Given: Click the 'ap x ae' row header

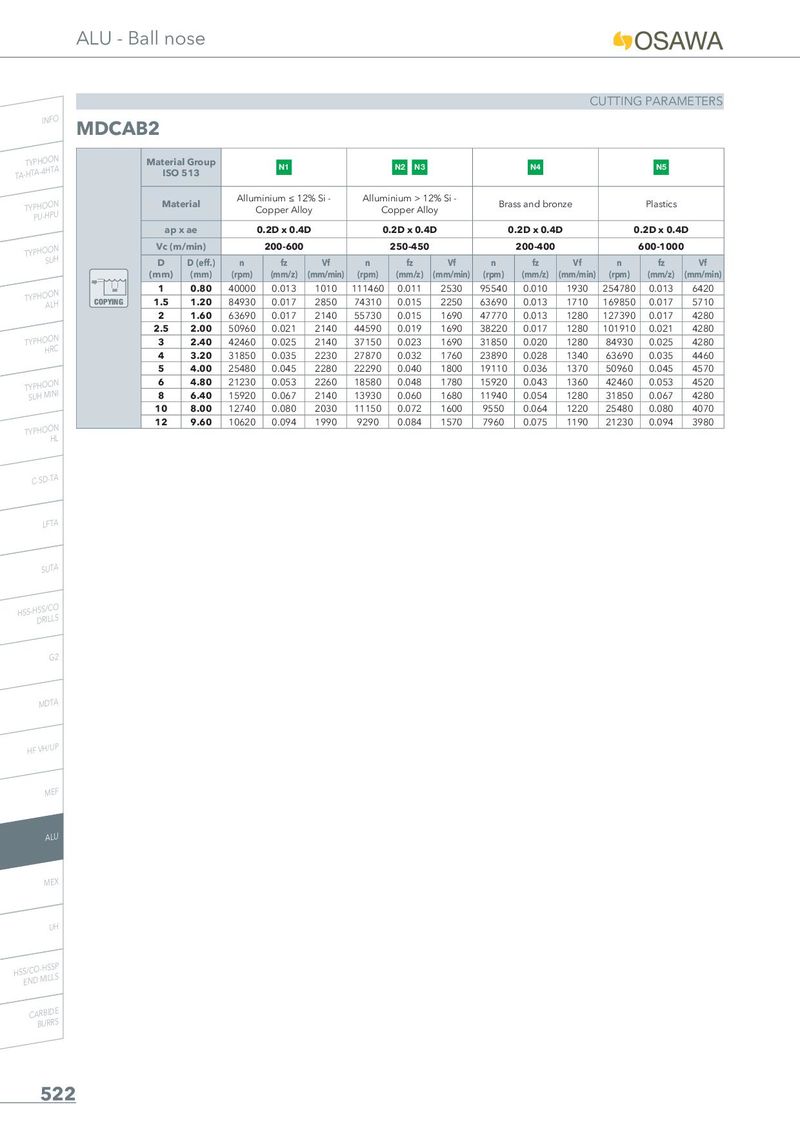Looking at the screenshot, I should [x=181, y=230].
